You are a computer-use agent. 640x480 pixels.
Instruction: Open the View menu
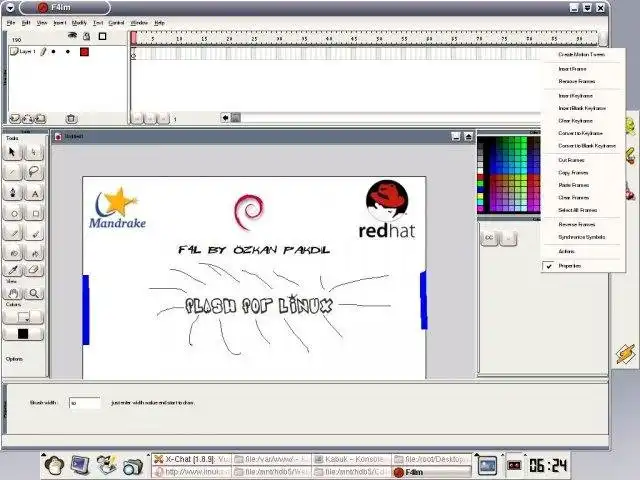point(42,23)
